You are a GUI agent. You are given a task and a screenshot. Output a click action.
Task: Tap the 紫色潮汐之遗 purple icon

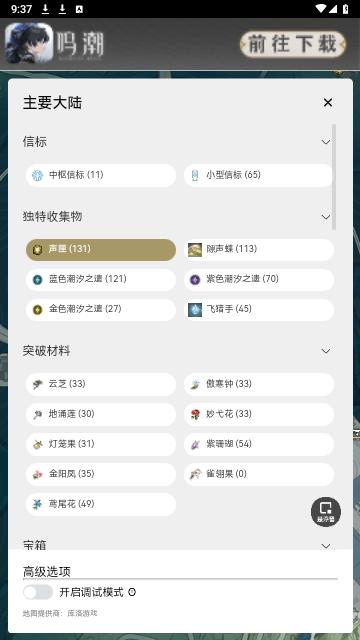(x=195, y=280)
